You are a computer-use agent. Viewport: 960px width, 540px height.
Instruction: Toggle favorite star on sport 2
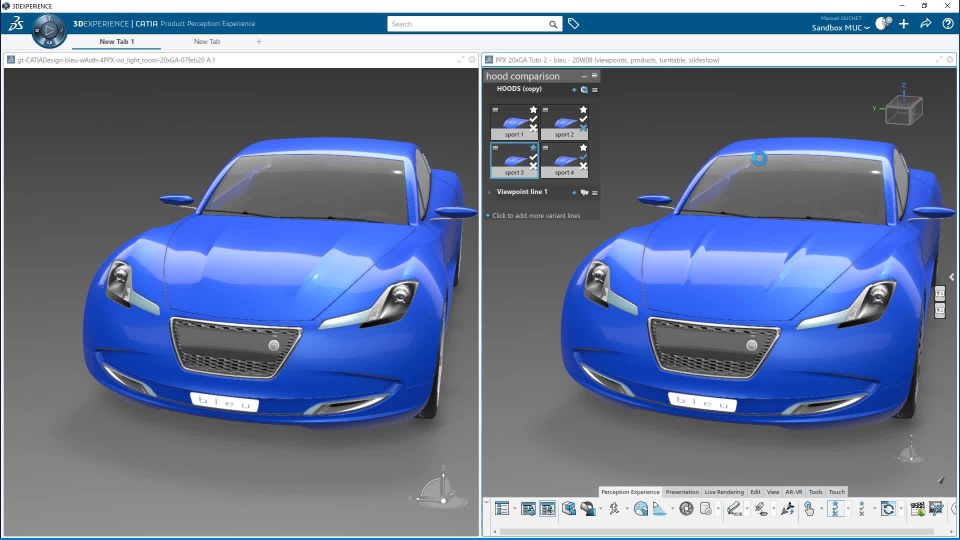[583, 110]
